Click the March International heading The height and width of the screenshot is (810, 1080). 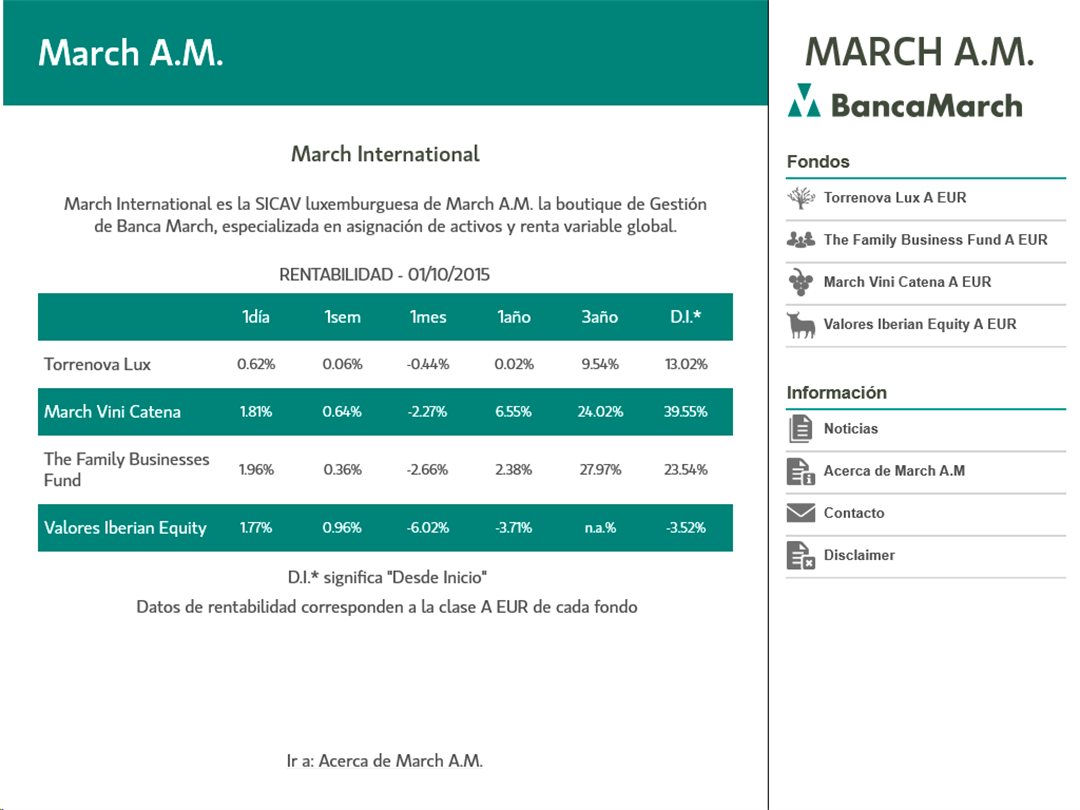385,154
